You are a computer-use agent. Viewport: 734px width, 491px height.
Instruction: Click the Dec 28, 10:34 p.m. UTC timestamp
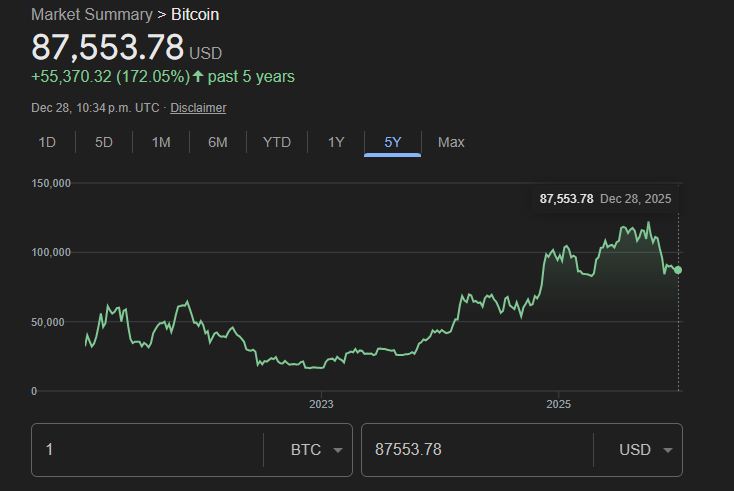tap(95, 108)
